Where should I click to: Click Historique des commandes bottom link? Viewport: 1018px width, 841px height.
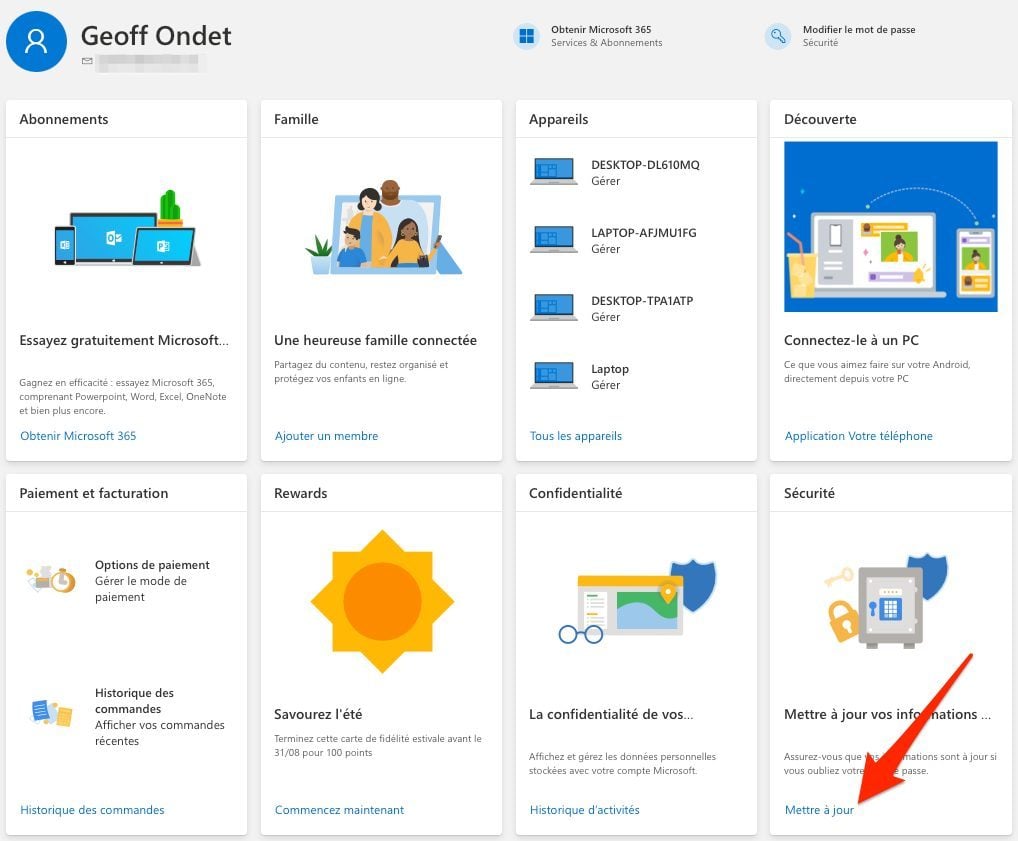(92, 810)
